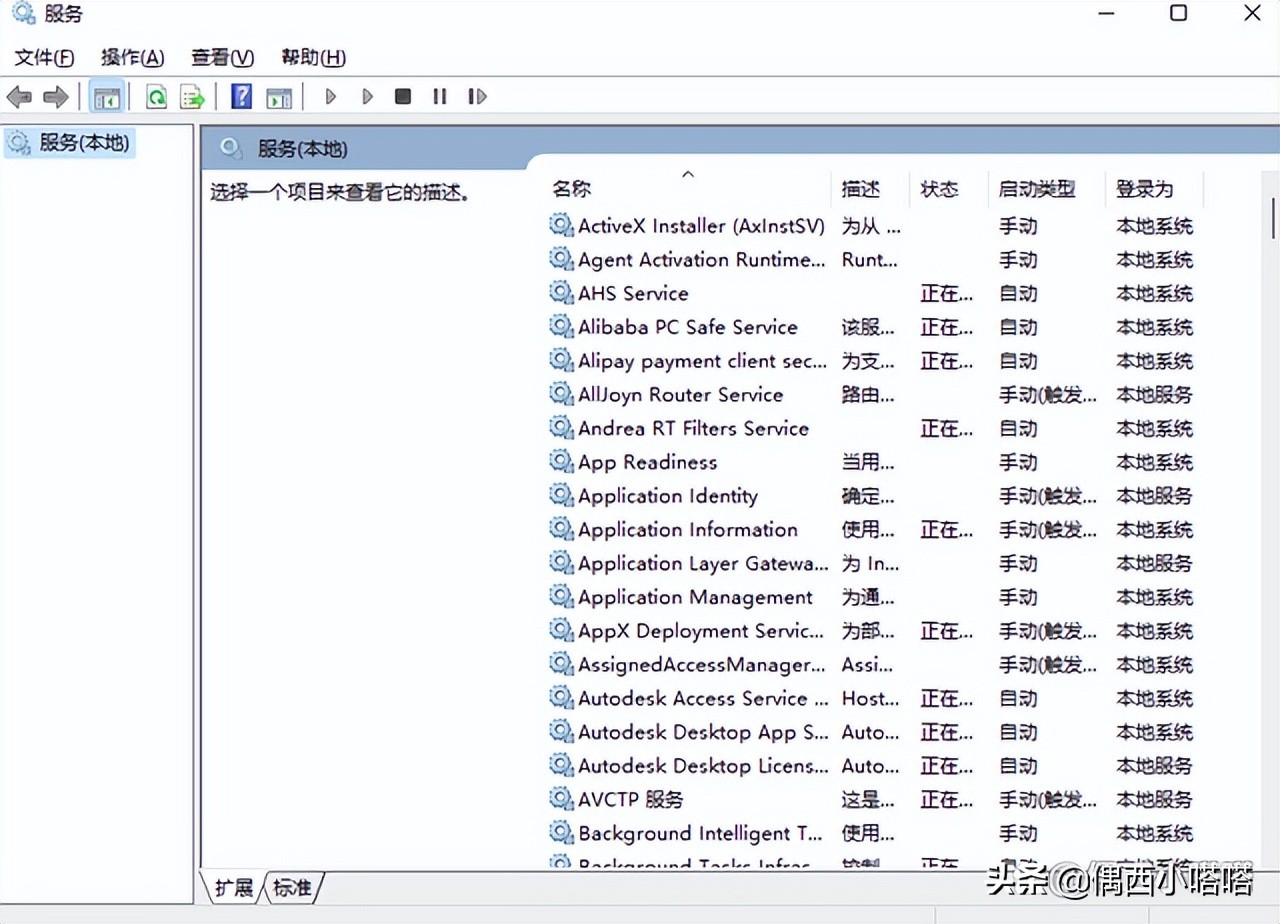Click the Forward navigation arrow in the toolbar
The height and width of the screenshot is (924, 1280).
55,96
